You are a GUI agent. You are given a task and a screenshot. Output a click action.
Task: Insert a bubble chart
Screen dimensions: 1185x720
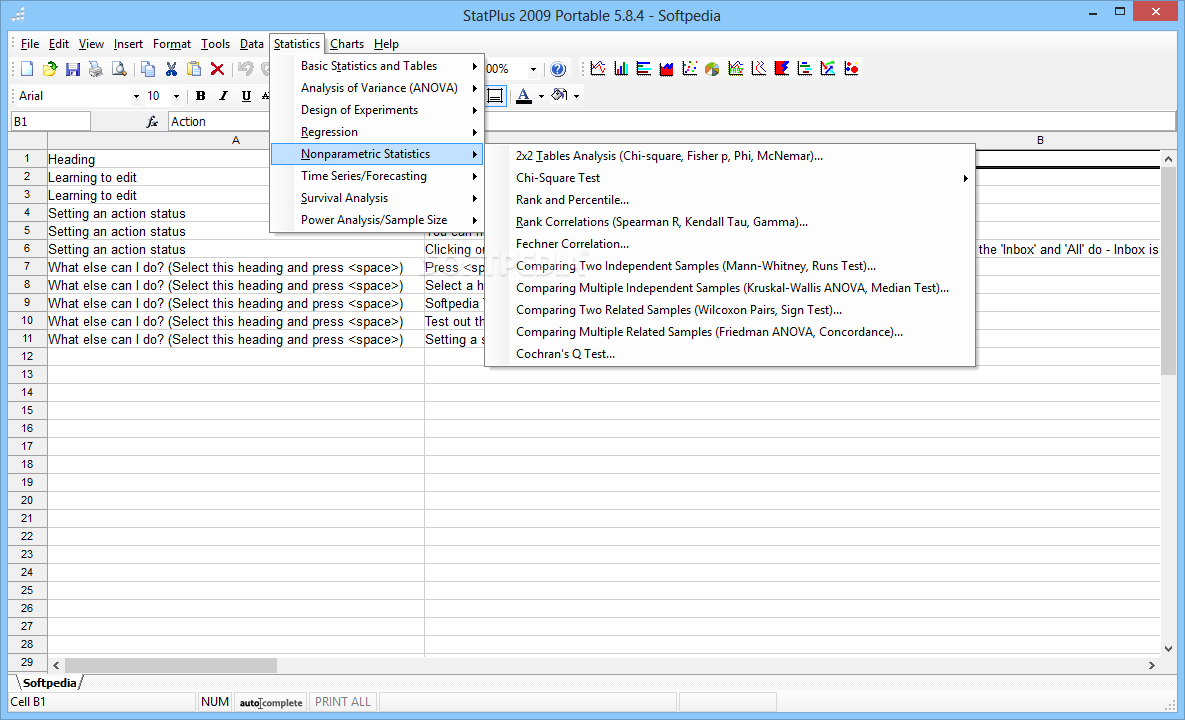(851, 69)
